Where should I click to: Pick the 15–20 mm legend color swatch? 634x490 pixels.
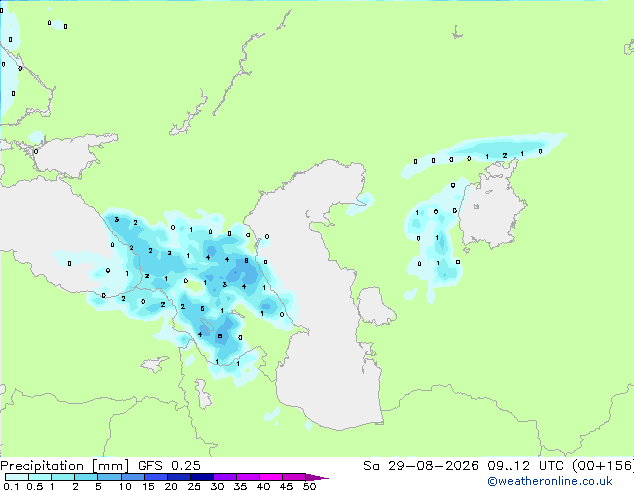156,477
